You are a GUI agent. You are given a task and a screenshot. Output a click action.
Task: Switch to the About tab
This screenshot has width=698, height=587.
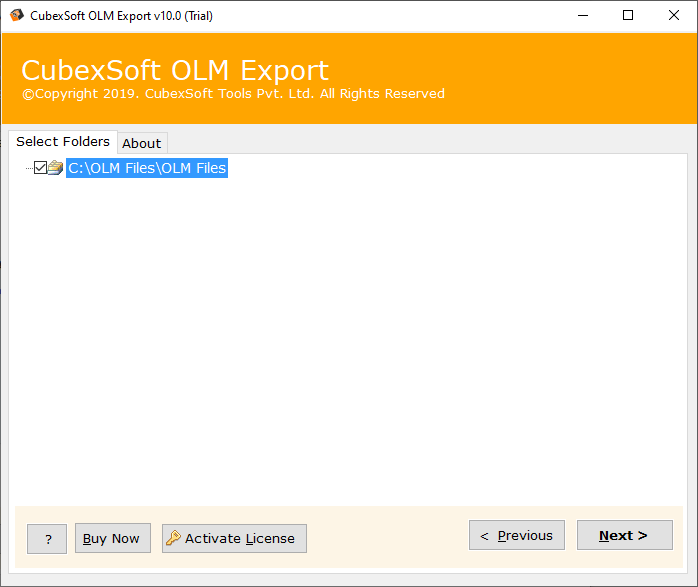141,143
